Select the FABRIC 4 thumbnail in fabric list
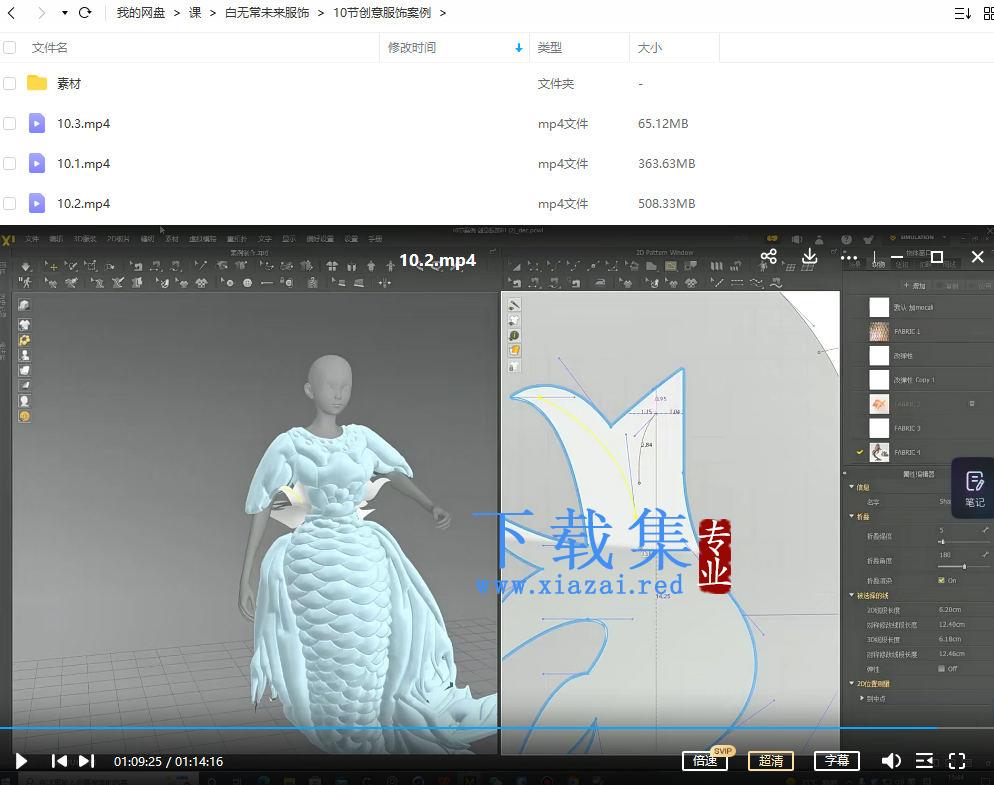Viewport: 994px width, 785px height. pos(879,453)
